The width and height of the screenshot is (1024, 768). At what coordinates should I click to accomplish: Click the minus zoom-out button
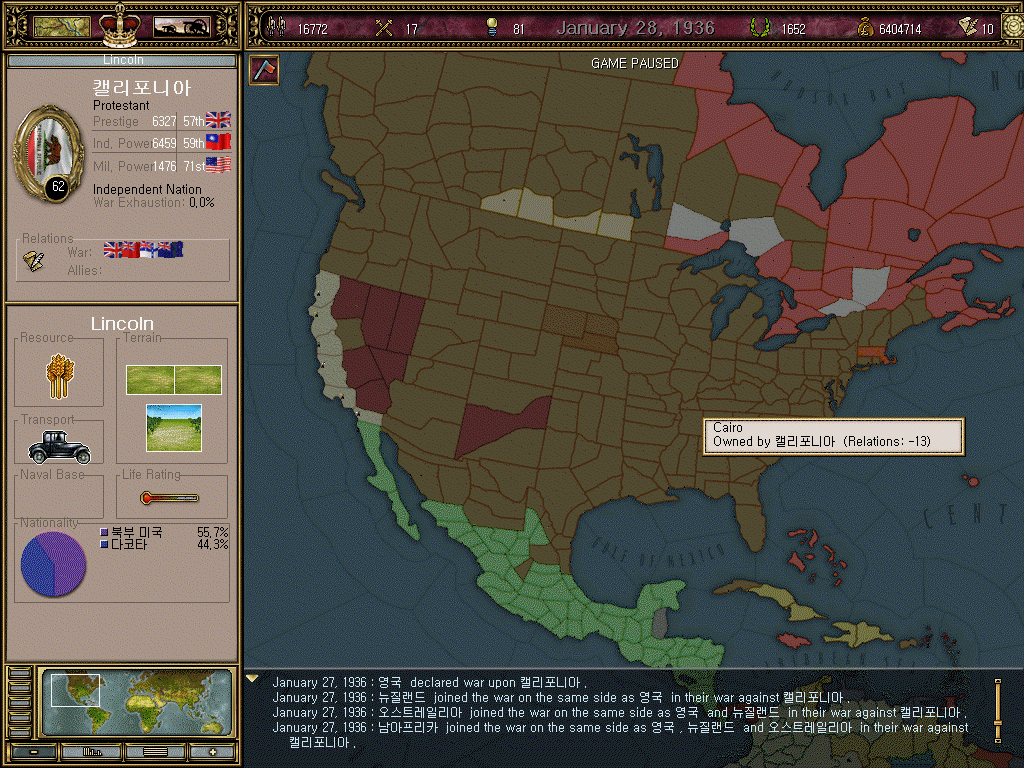33,752
